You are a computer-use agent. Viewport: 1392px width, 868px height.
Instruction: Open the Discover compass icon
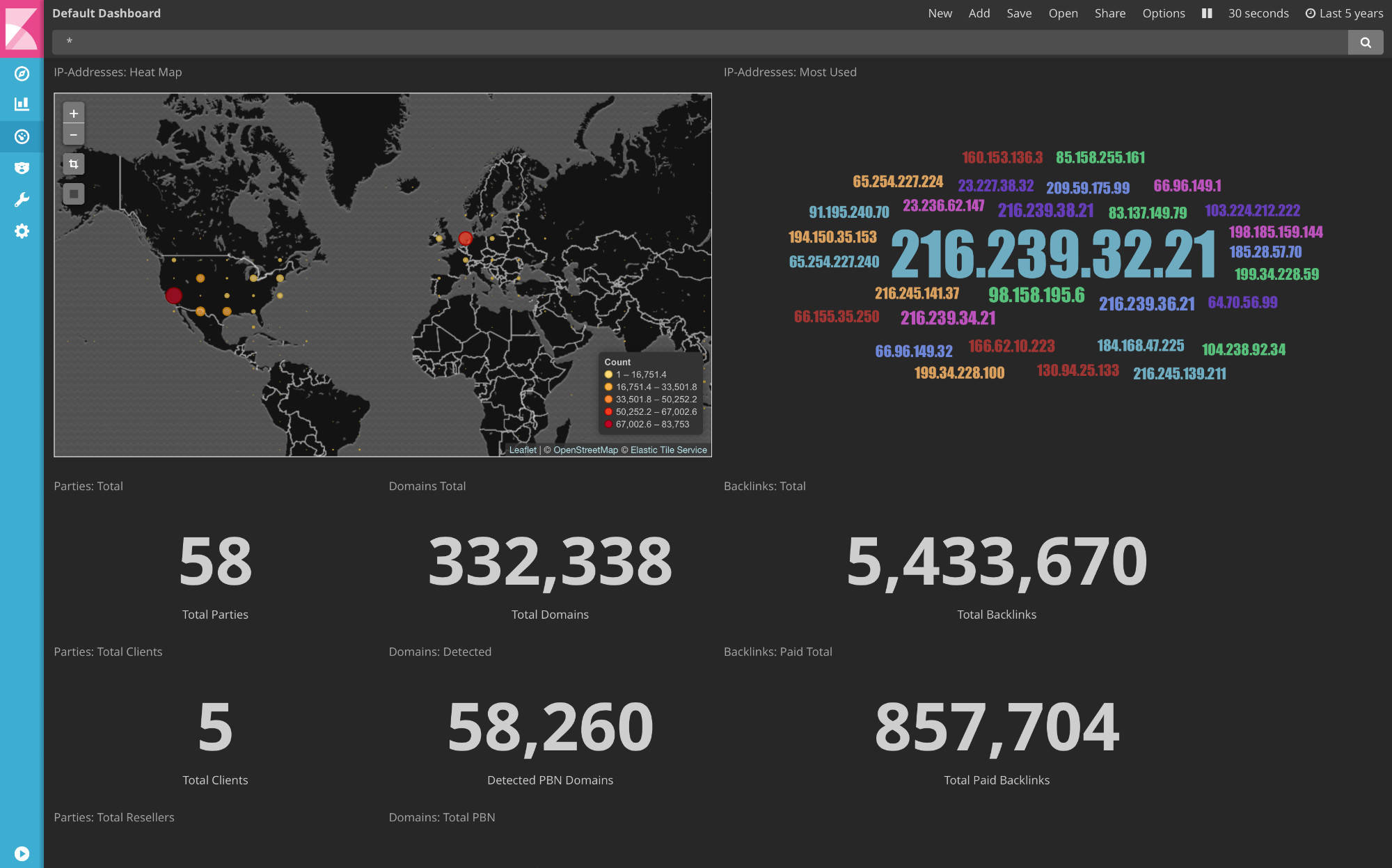point(22,73)
